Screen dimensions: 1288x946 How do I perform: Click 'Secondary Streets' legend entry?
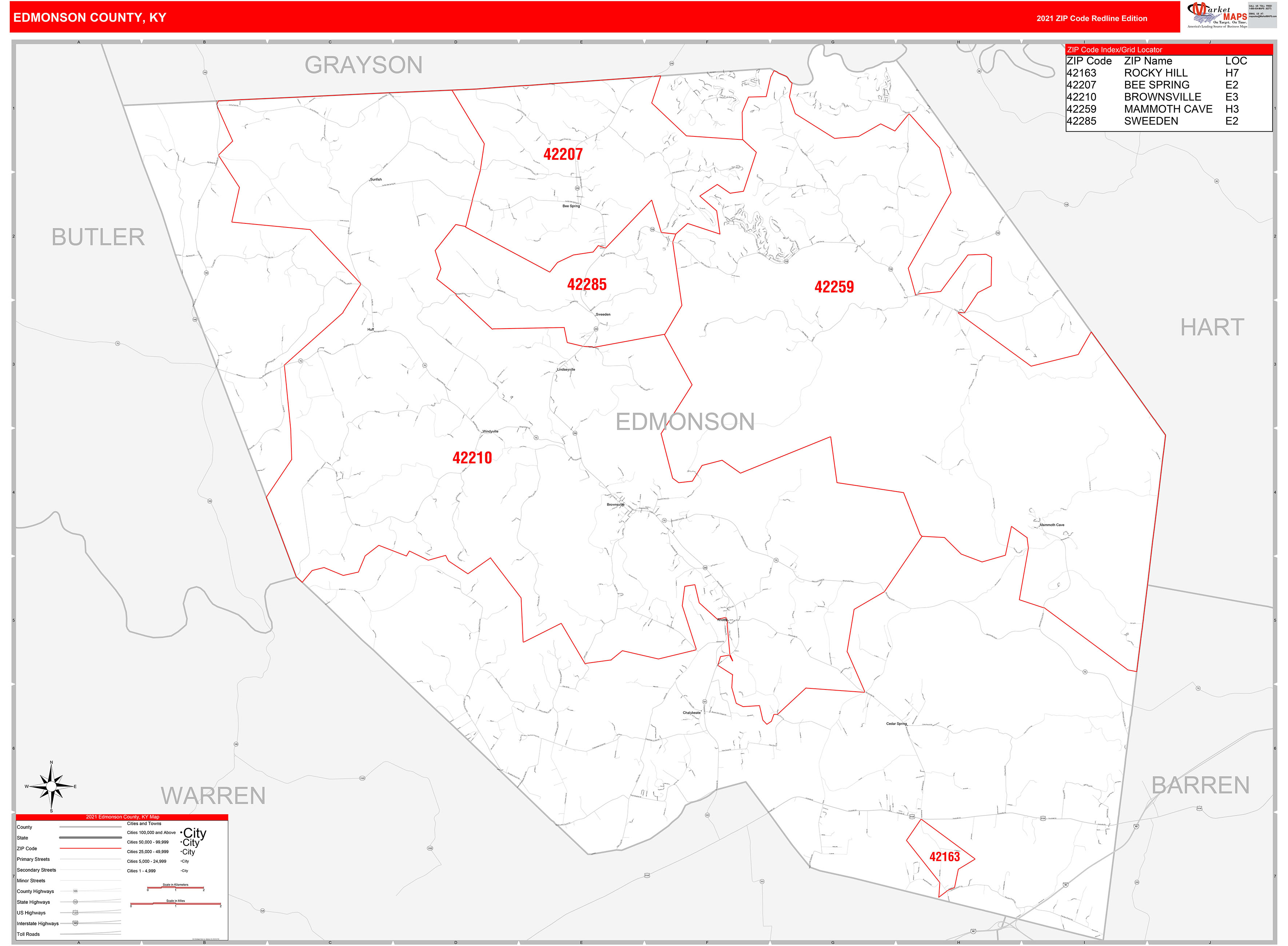[37, 870]
